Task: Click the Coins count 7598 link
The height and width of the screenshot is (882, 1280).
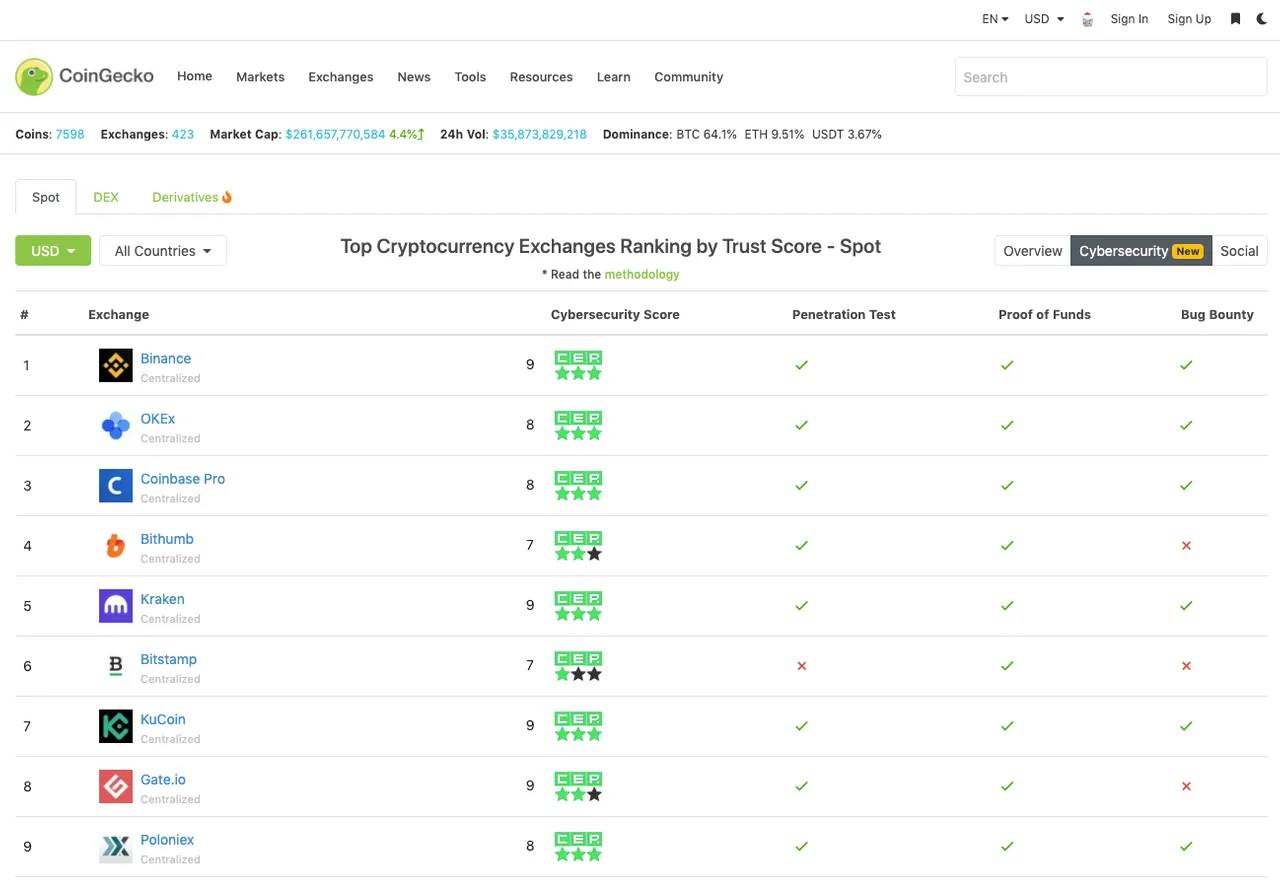Action: (70, 134)
